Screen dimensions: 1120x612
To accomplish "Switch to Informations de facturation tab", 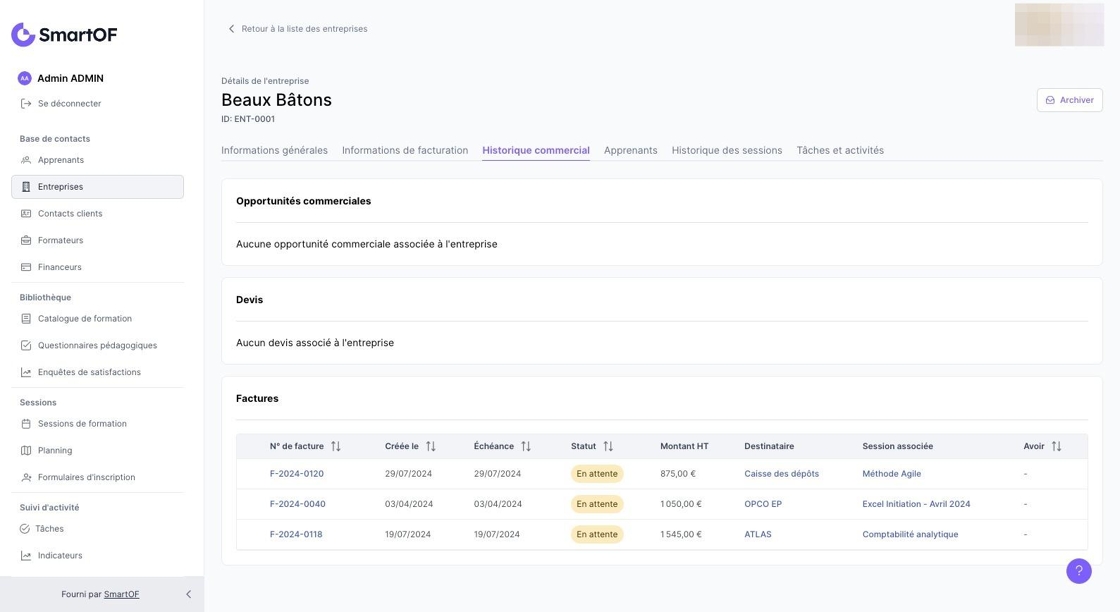I will tap(405, 150).
